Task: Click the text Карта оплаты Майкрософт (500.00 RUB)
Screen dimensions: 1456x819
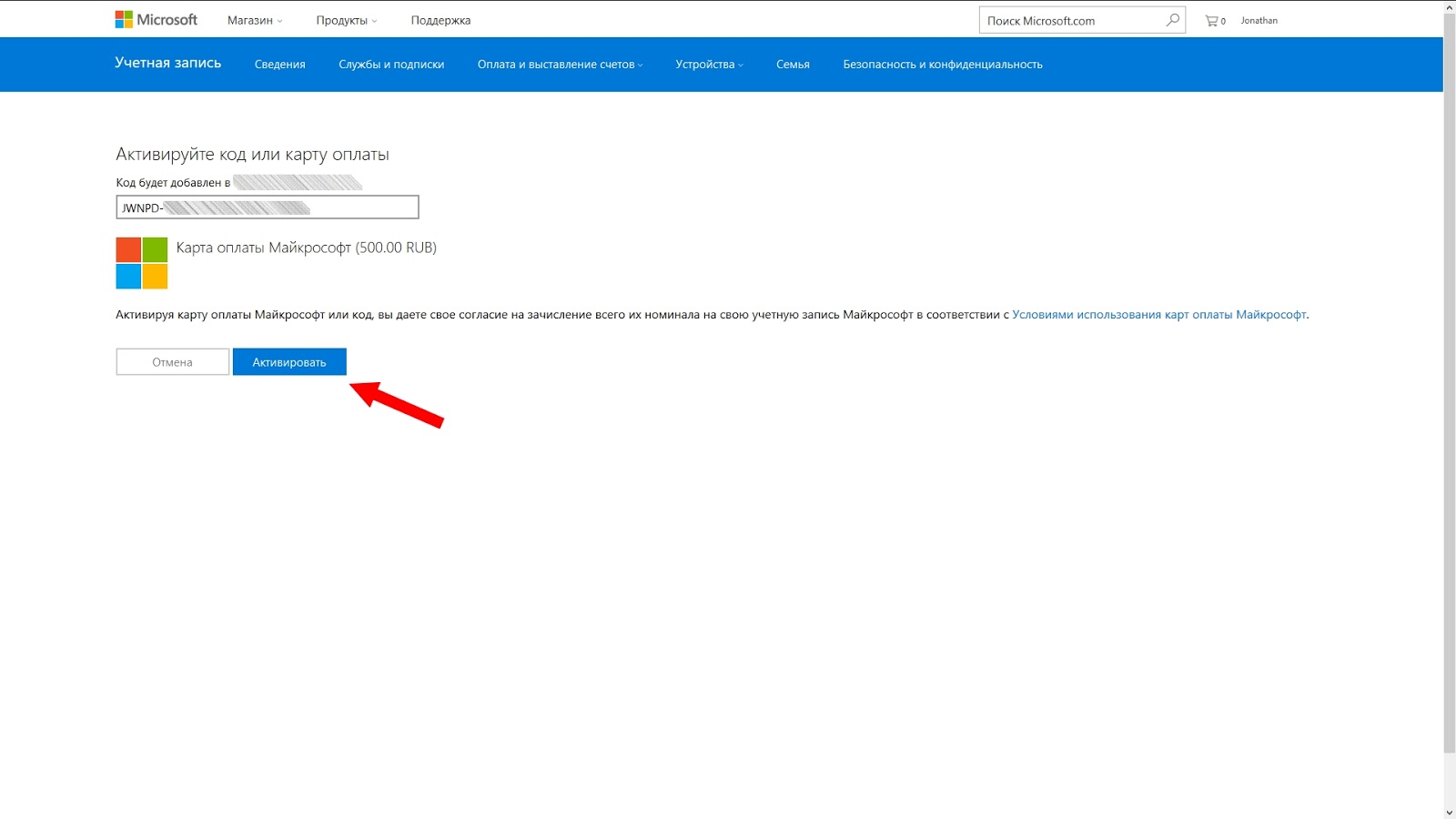Action: (x=307, y=248)
